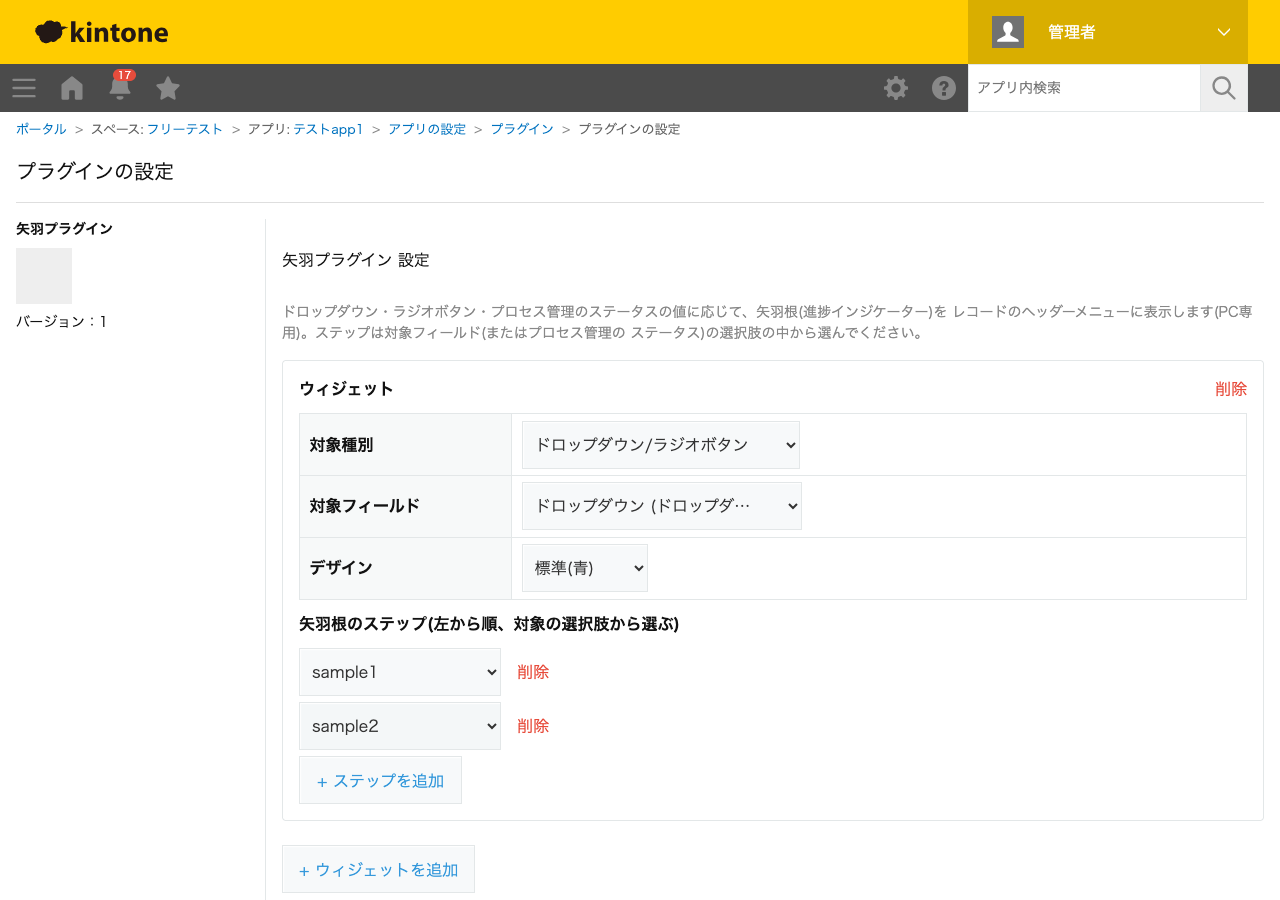
Task: Open the sample2 step dropdown
Action: tap(400, 726)
